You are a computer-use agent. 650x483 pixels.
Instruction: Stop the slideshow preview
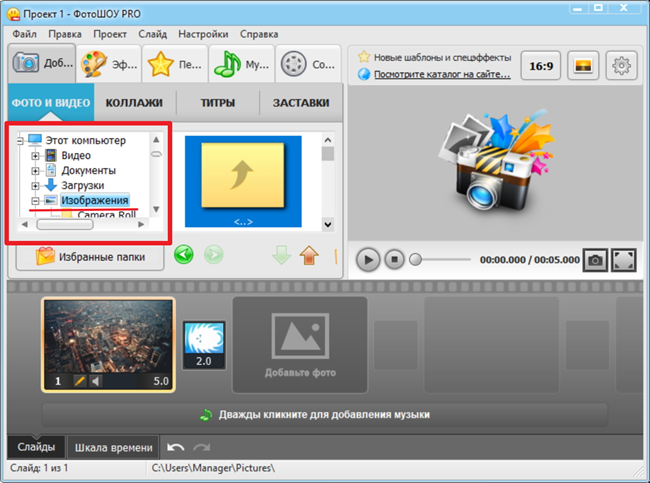tap(394, 260)
